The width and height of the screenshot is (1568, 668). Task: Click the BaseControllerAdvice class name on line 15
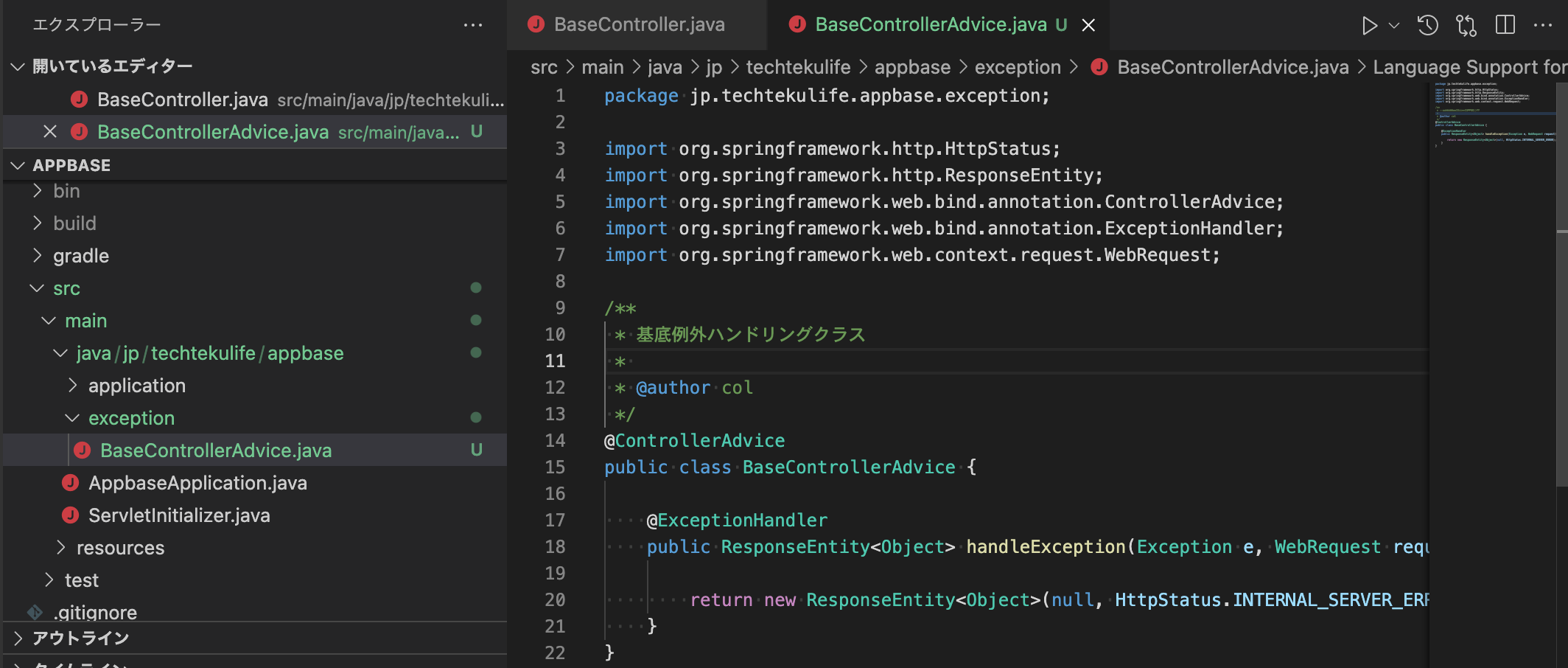(x=849, y=467)
